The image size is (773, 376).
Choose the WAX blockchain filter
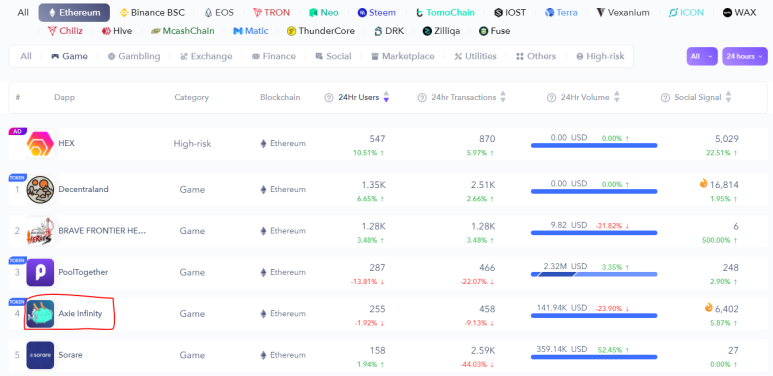pyautogui.click(x=739, y=13)
